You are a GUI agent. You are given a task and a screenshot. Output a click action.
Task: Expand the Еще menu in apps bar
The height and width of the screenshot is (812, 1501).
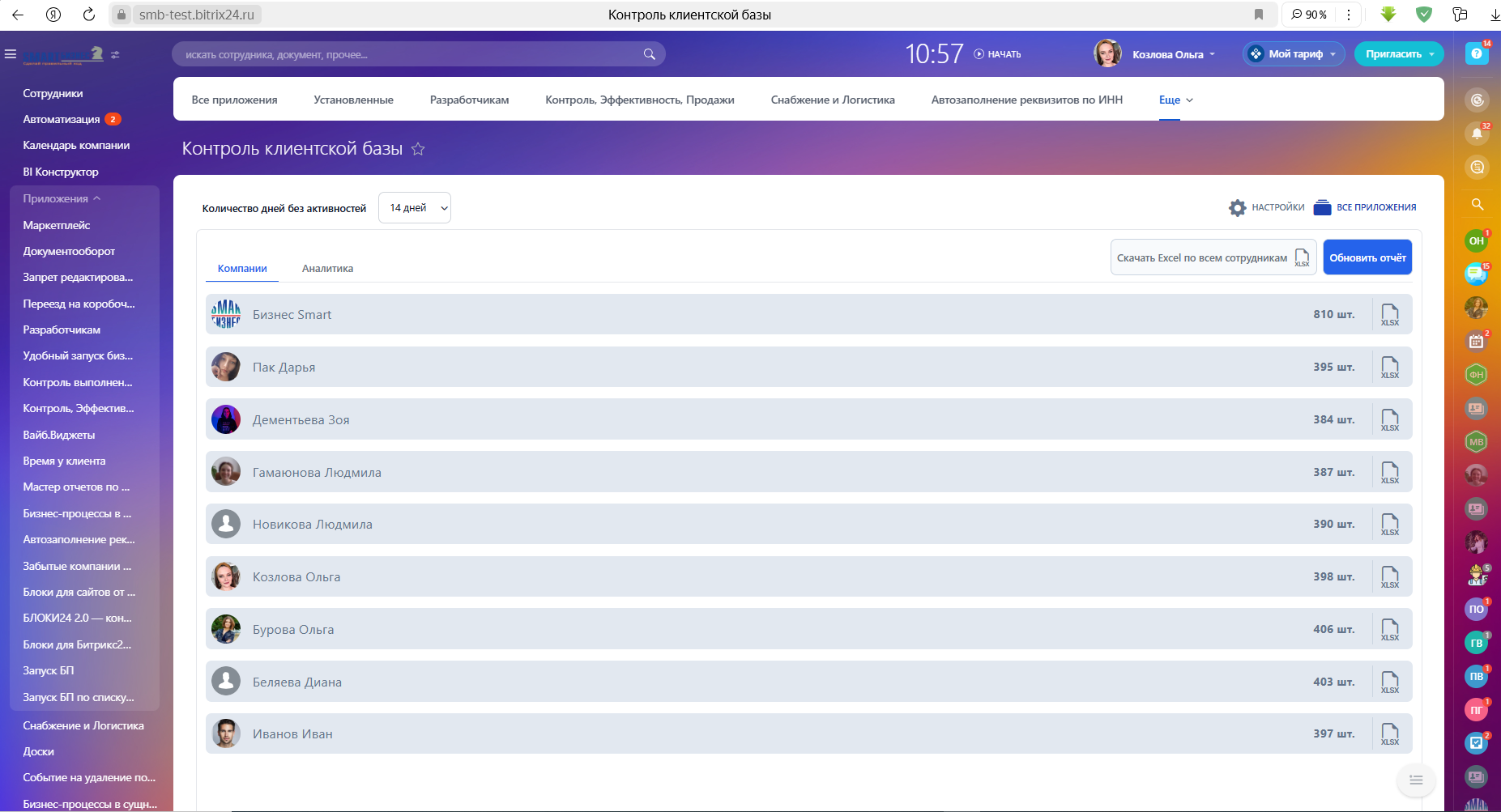(1176, 100)
